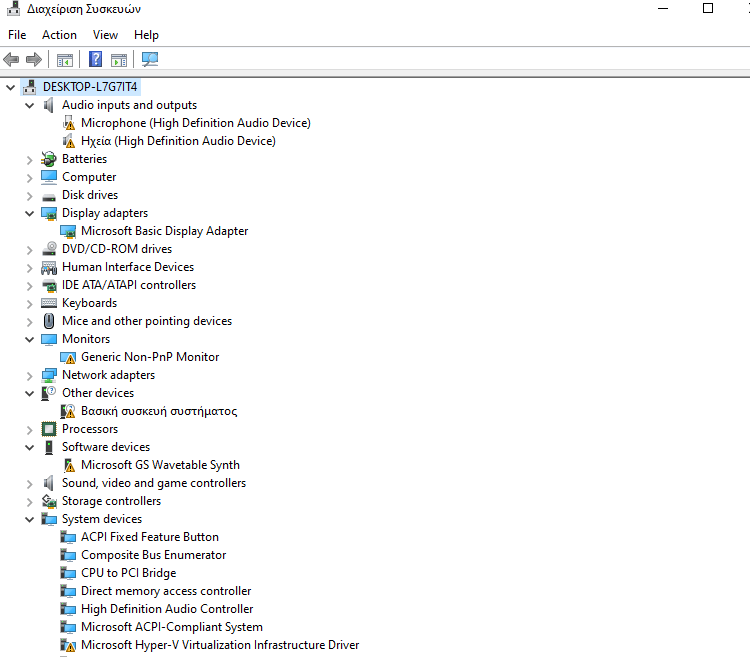Expand the Disk drives category

30,196
